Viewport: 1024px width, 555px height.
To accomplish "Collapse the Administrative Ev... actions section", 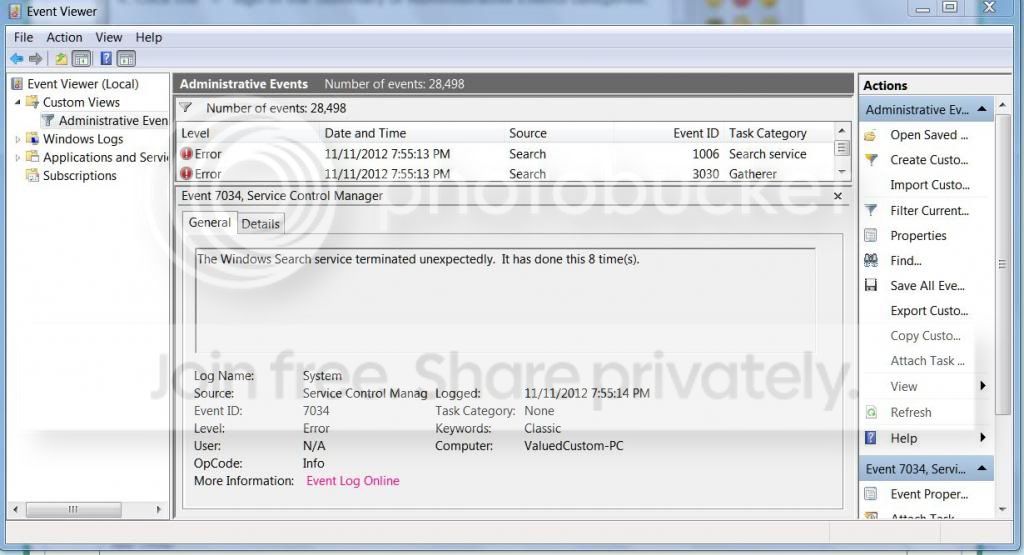I will click(982, 109).
